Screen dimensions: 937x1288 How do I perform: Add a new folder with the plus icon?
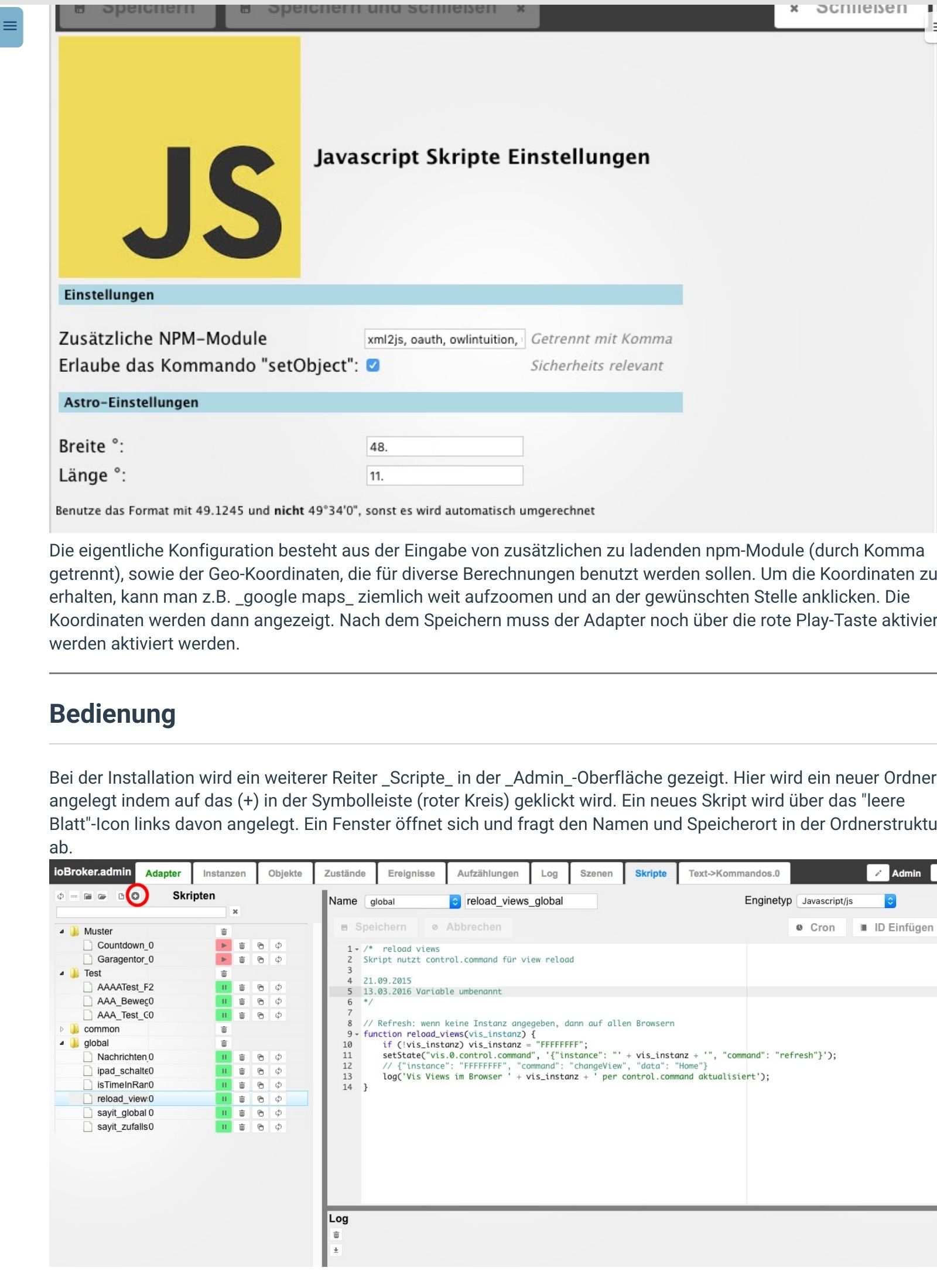pyautogui.click(x=136, y=896)
